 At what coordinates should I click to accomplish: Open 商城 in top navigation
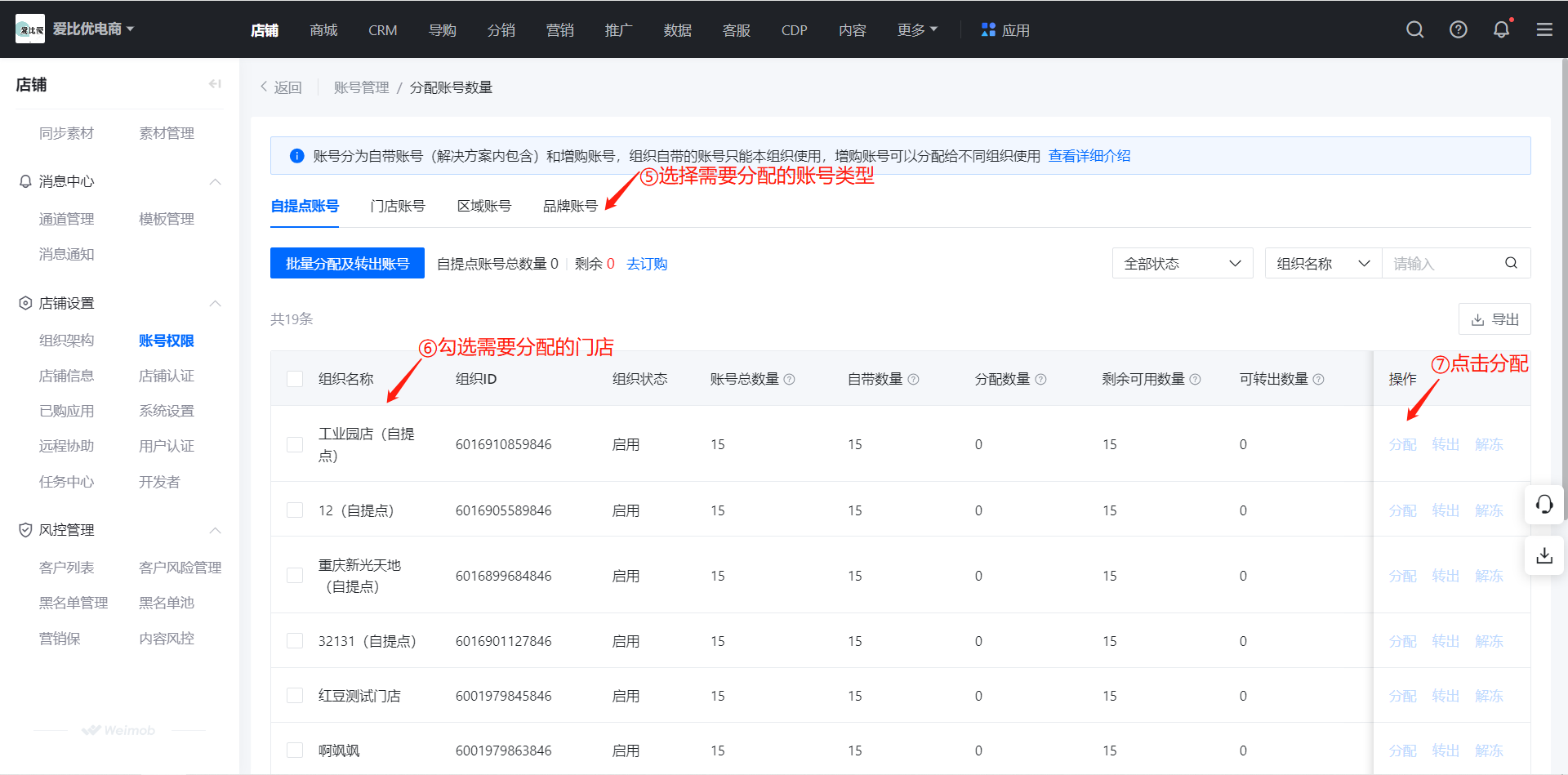coord(324,30)
